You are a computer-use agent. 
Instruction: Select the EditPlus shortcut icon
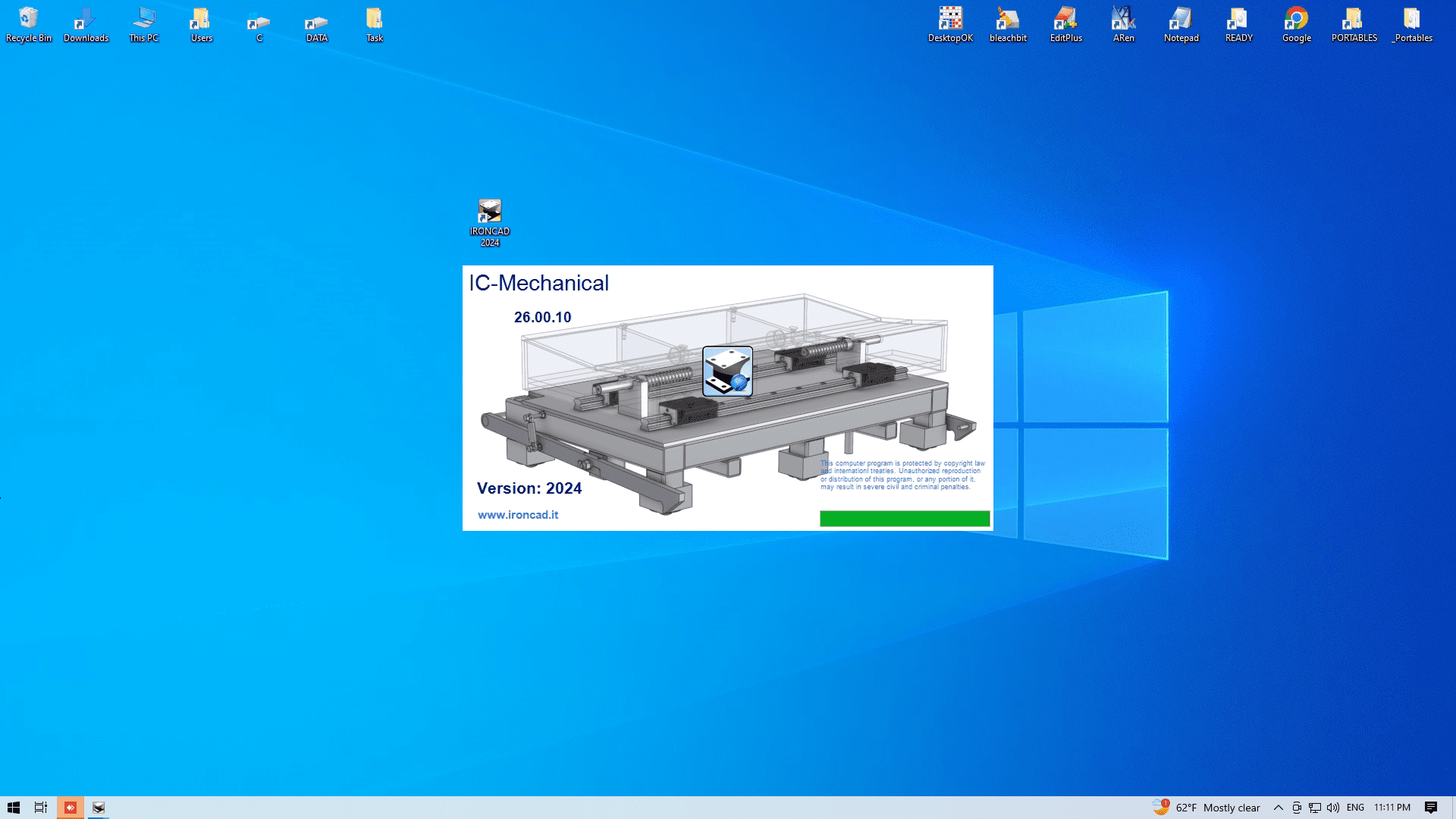pos(1065,24)
